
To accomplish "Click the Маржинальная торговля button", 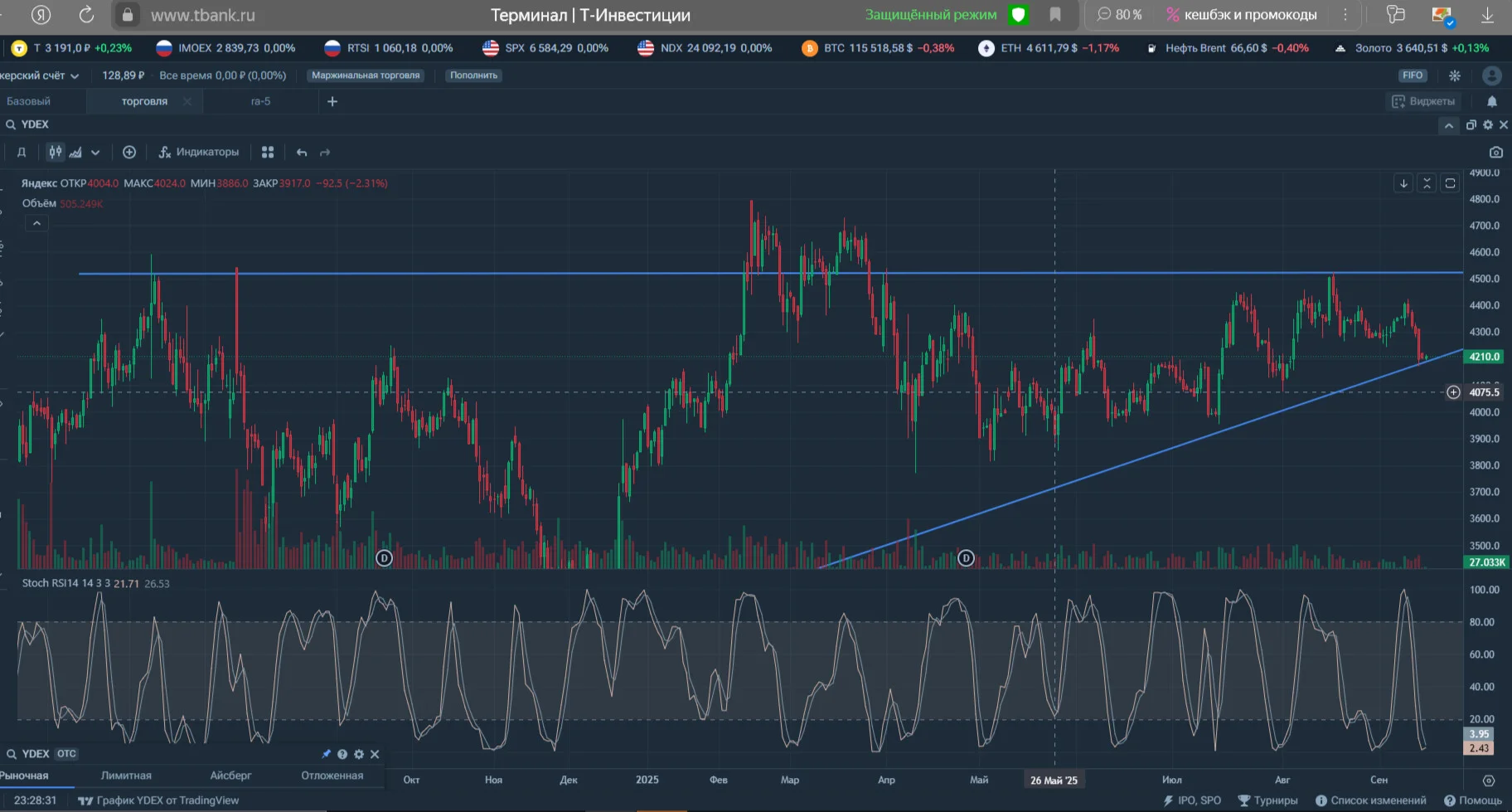I will tap(366, 75).
